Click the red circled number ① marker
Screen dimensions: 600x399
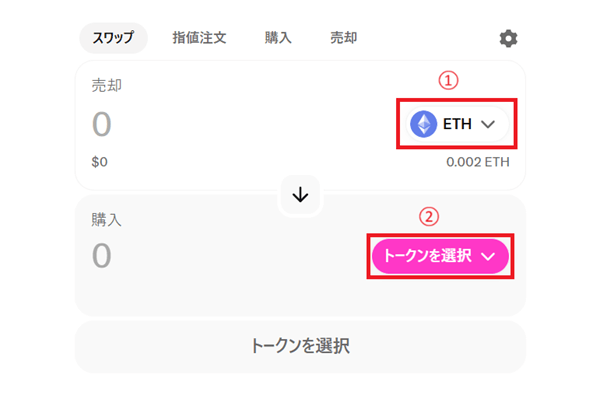click(448, 81)
